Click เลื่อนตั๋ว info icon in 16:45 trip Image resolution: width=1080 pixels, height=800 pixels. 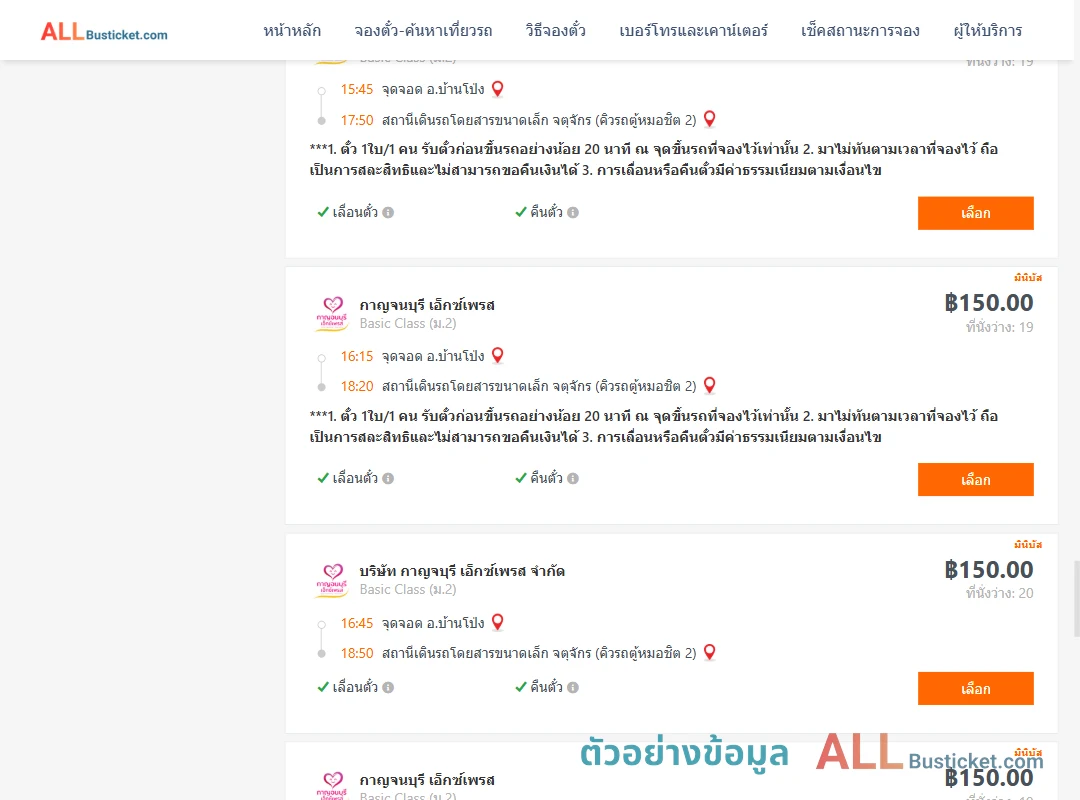tap(388, 688)
